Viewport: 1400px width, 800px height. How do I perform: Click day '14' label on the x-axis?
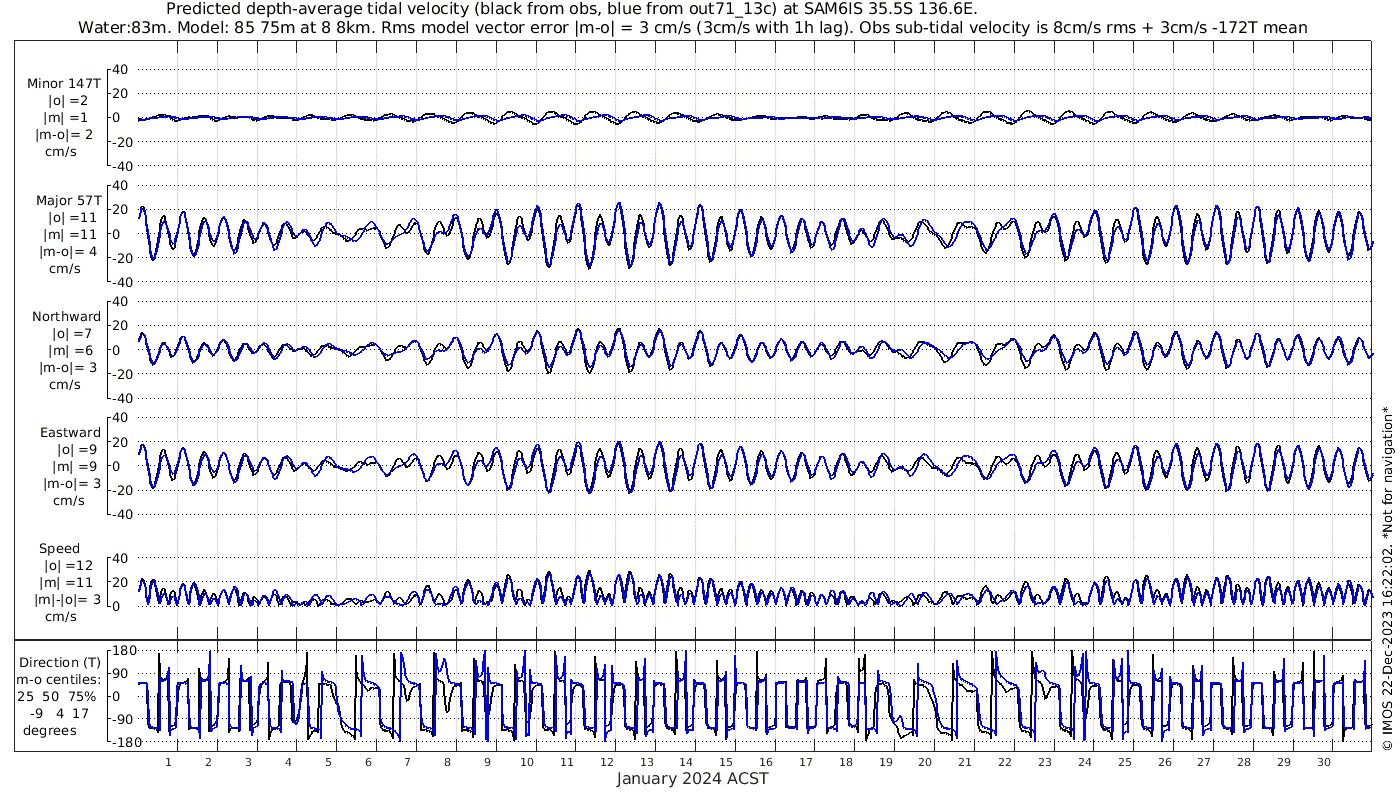coord(686,762)
